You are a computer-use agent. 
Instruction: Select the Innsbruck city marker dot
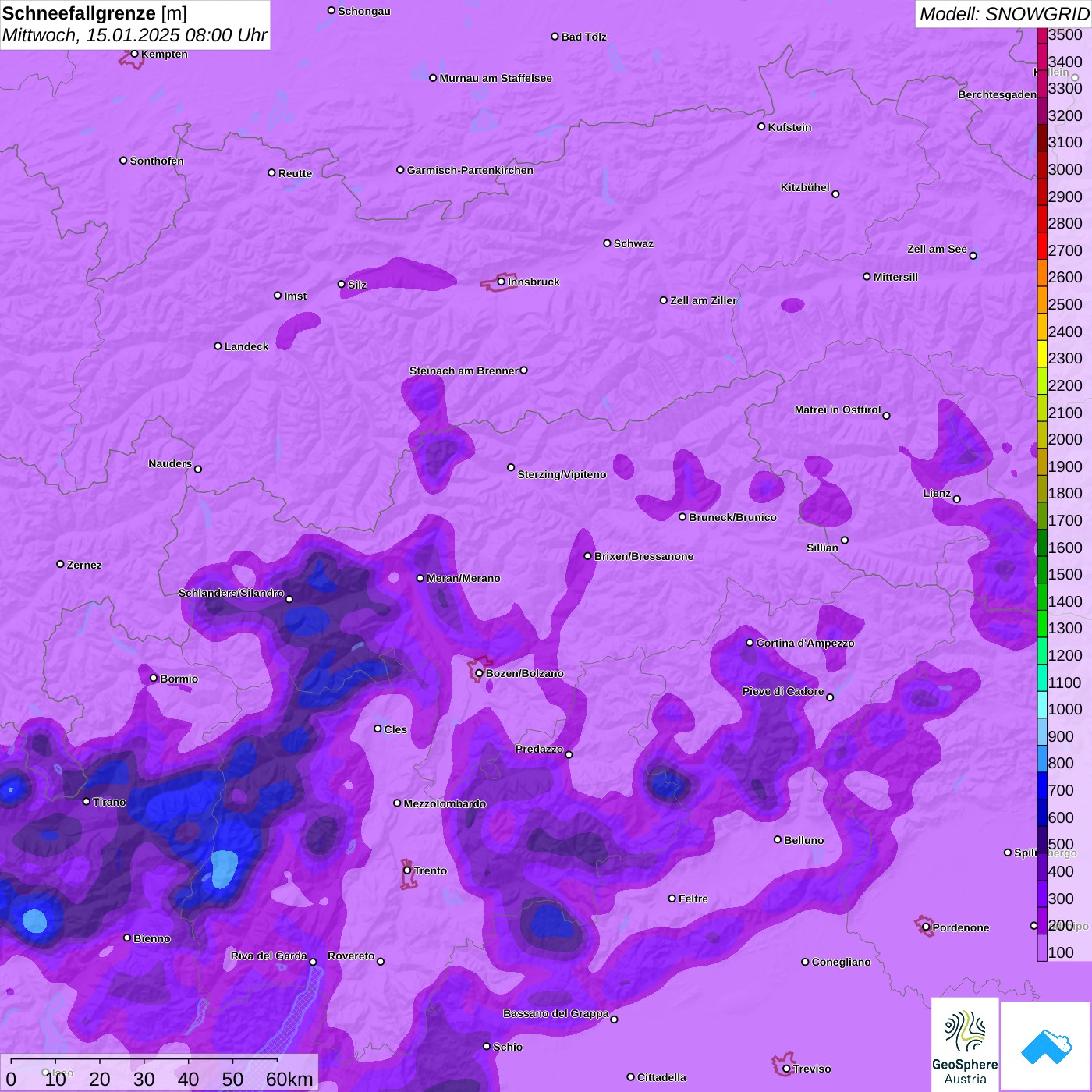501,282
